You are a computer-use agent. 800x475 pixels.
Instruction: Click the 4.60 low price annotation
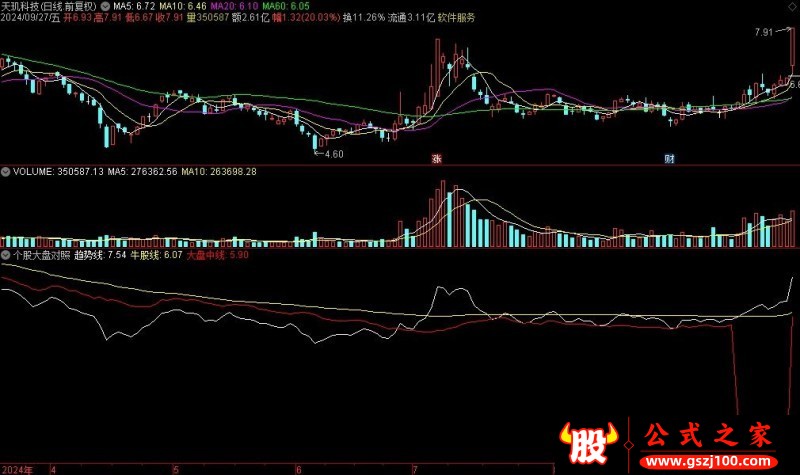[334, 154]
